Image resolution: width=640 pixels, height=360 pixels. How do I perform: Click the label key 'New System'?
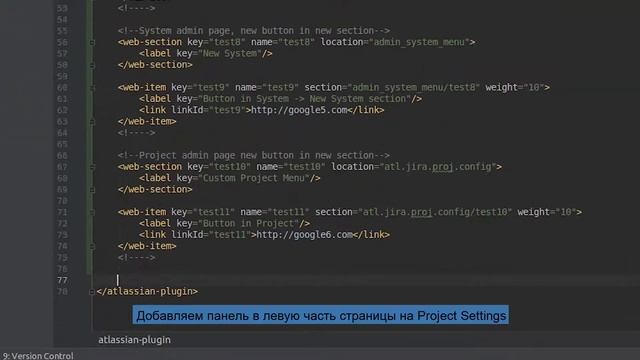[x=230, y=53]
